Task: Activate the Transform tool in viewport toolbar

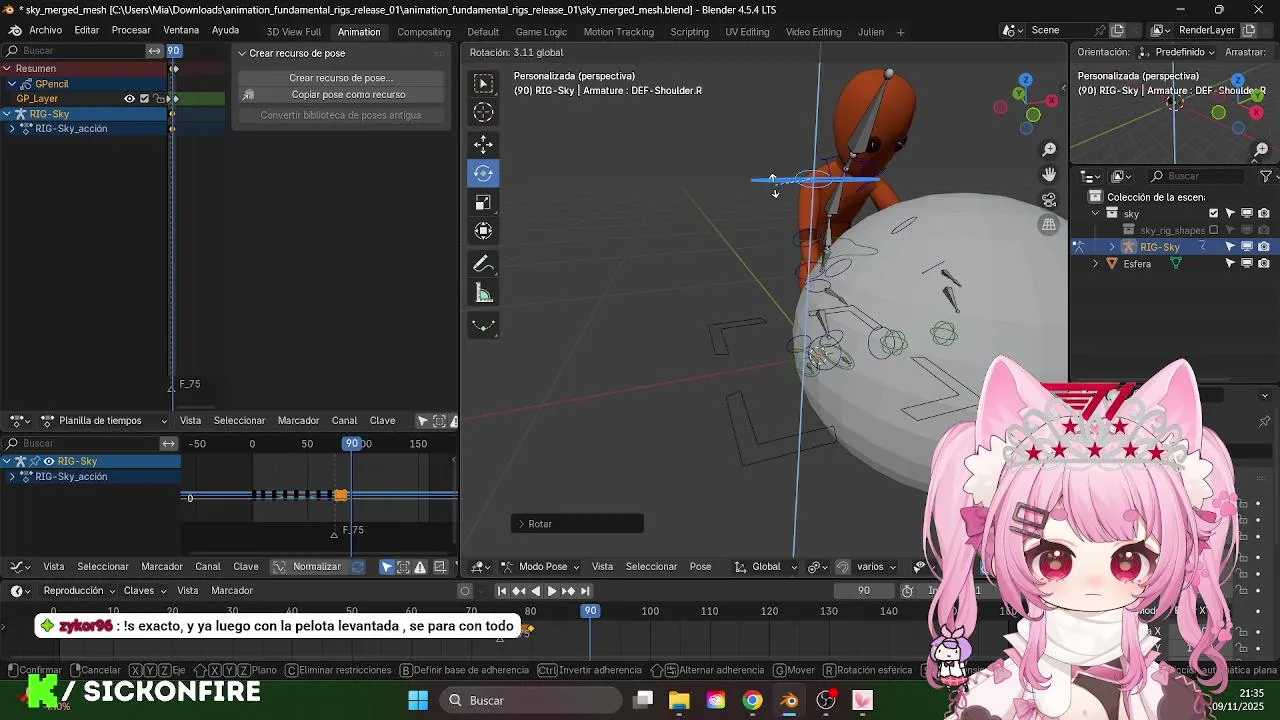Action: [x=483, y=231]
